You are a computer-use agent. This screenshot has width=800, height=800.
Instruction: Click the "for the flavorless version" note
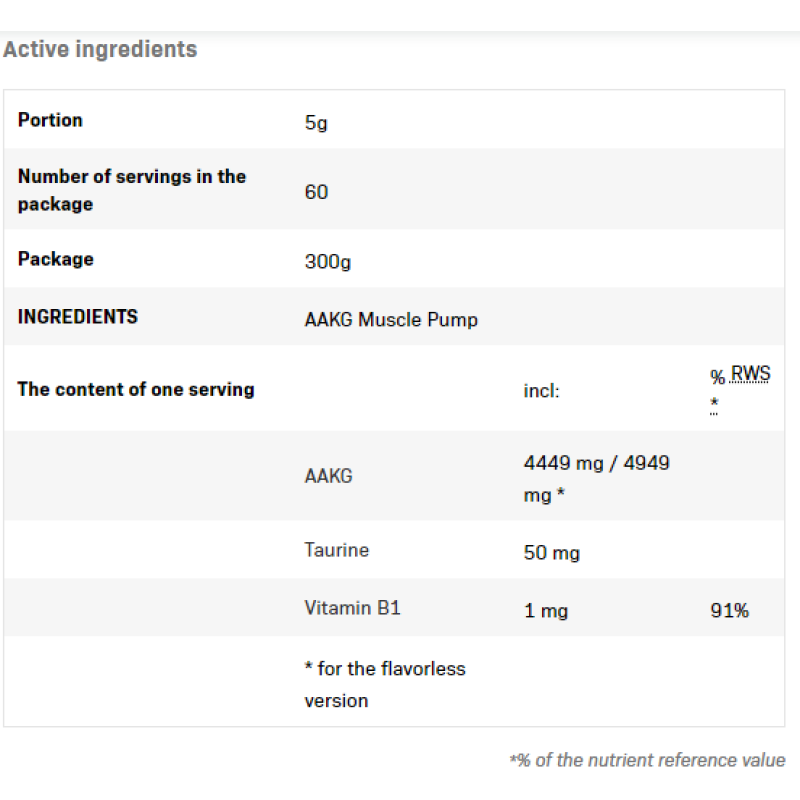[x=385, y=684]
